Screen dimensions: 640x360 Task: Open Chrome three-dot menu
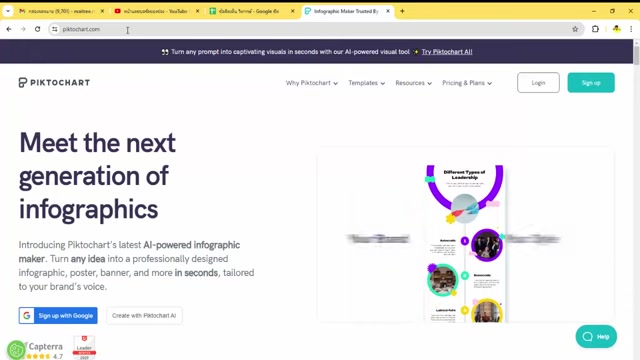631,29
